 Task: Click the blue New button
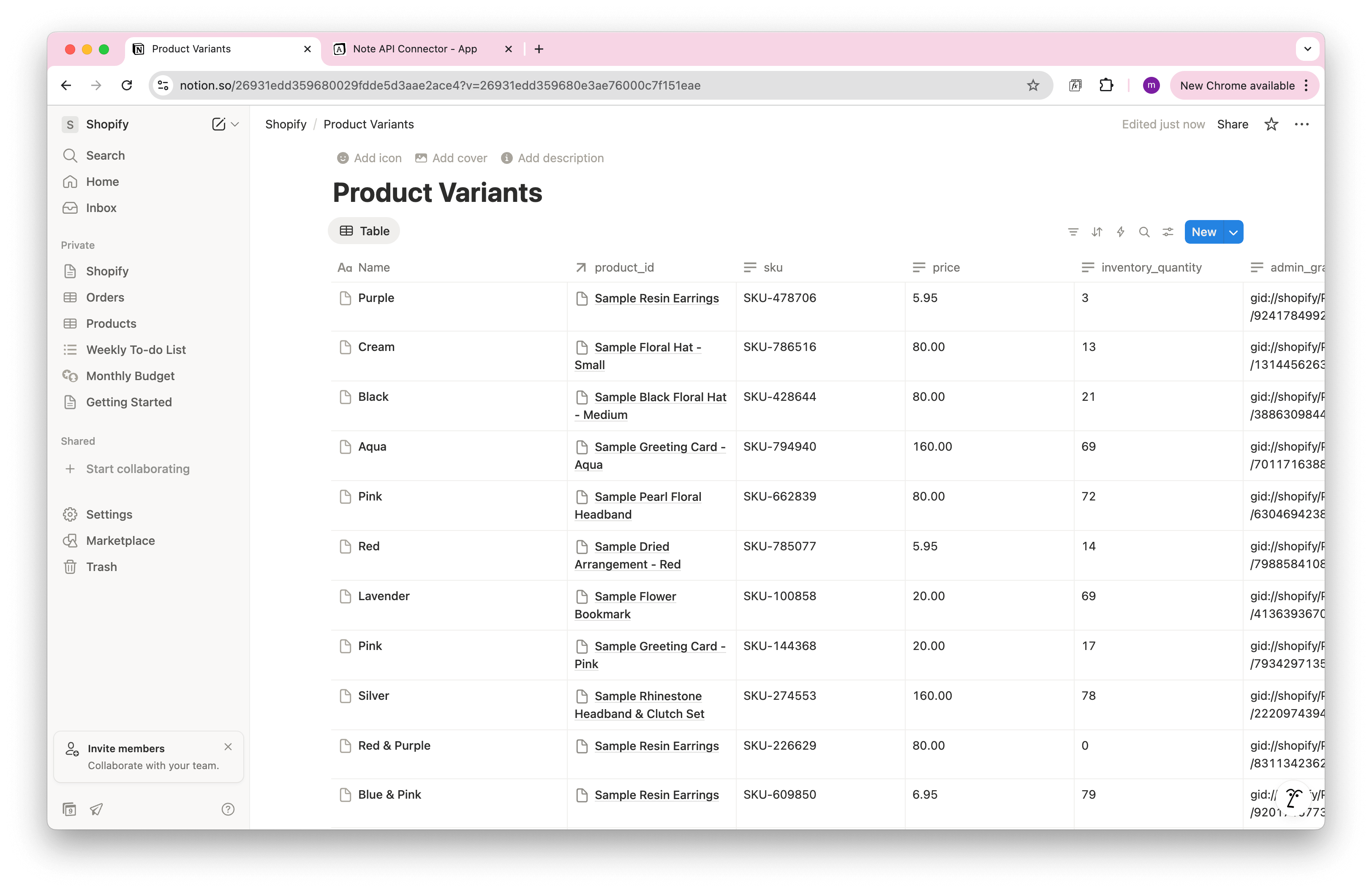[1204, 231]
